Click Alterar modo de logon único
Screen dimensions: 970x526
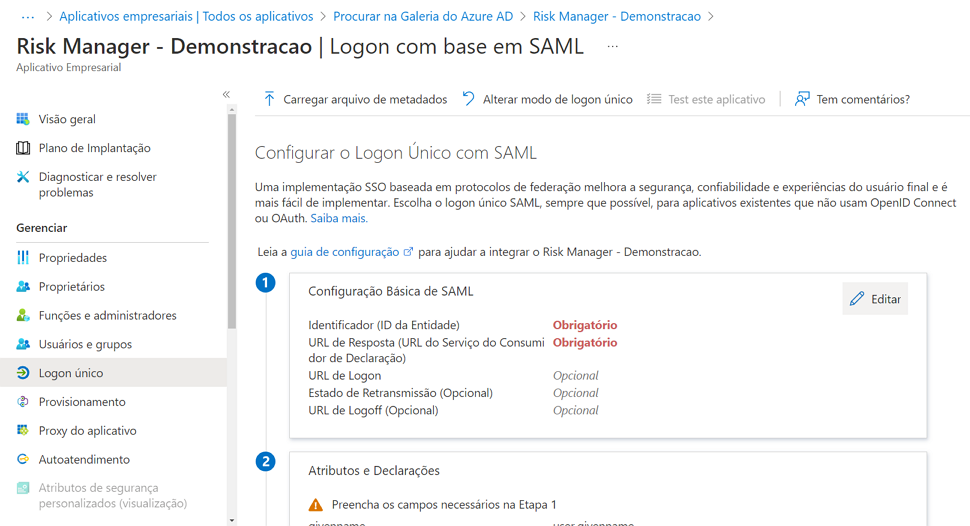547,99
